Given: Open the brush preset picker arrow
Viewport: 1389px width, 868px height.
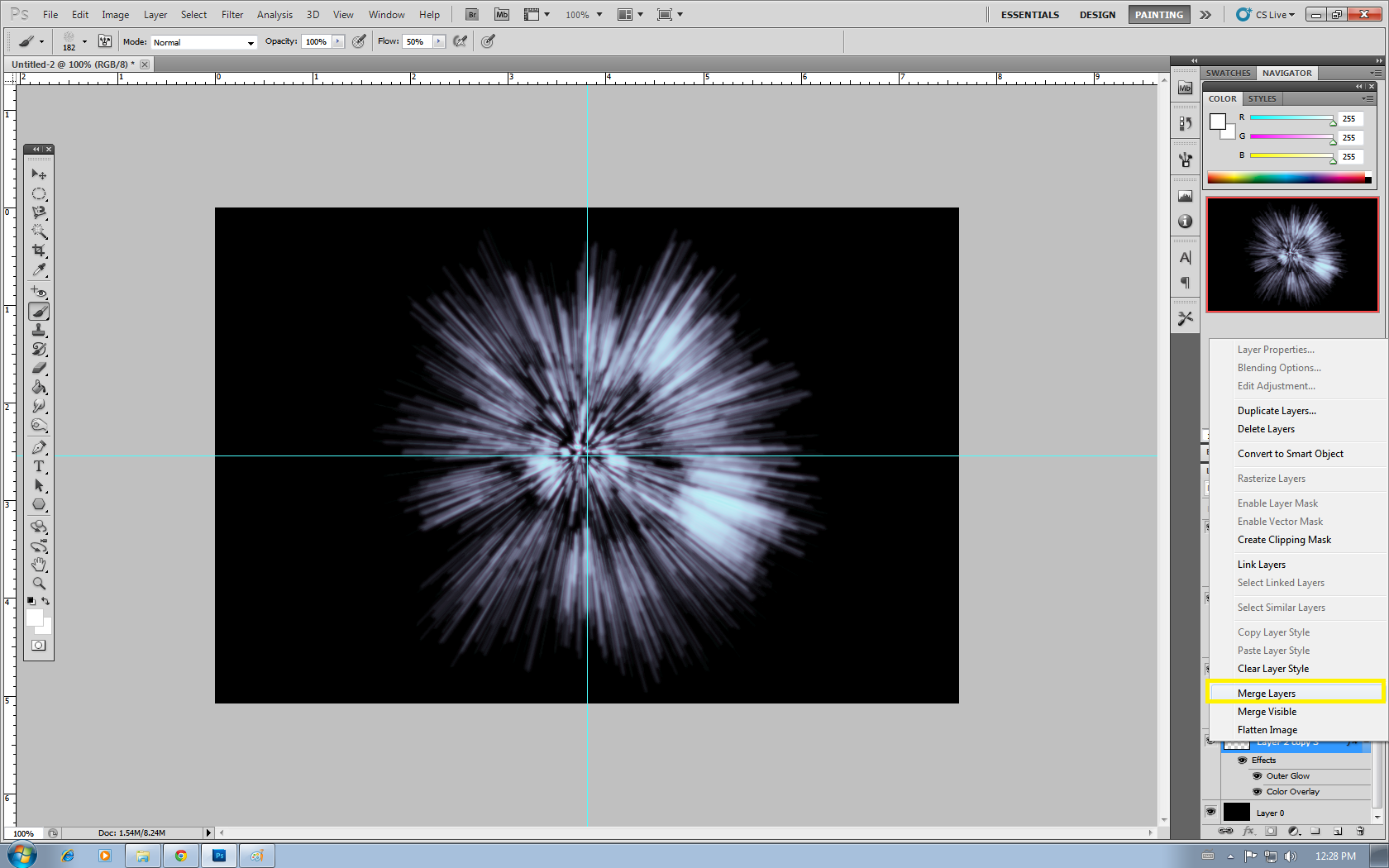Looking at the screenshot, I should 84,42.
